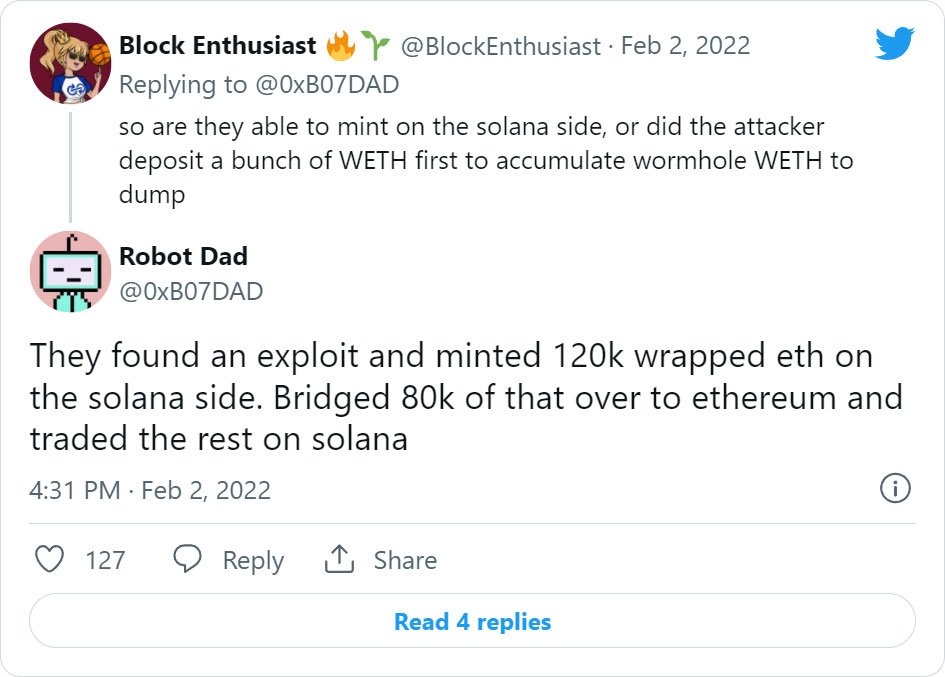This screenshot has width=945, height=677.
Task: Click Block Enthusiast's tweet about wormhole WETH
Action: 485,161
